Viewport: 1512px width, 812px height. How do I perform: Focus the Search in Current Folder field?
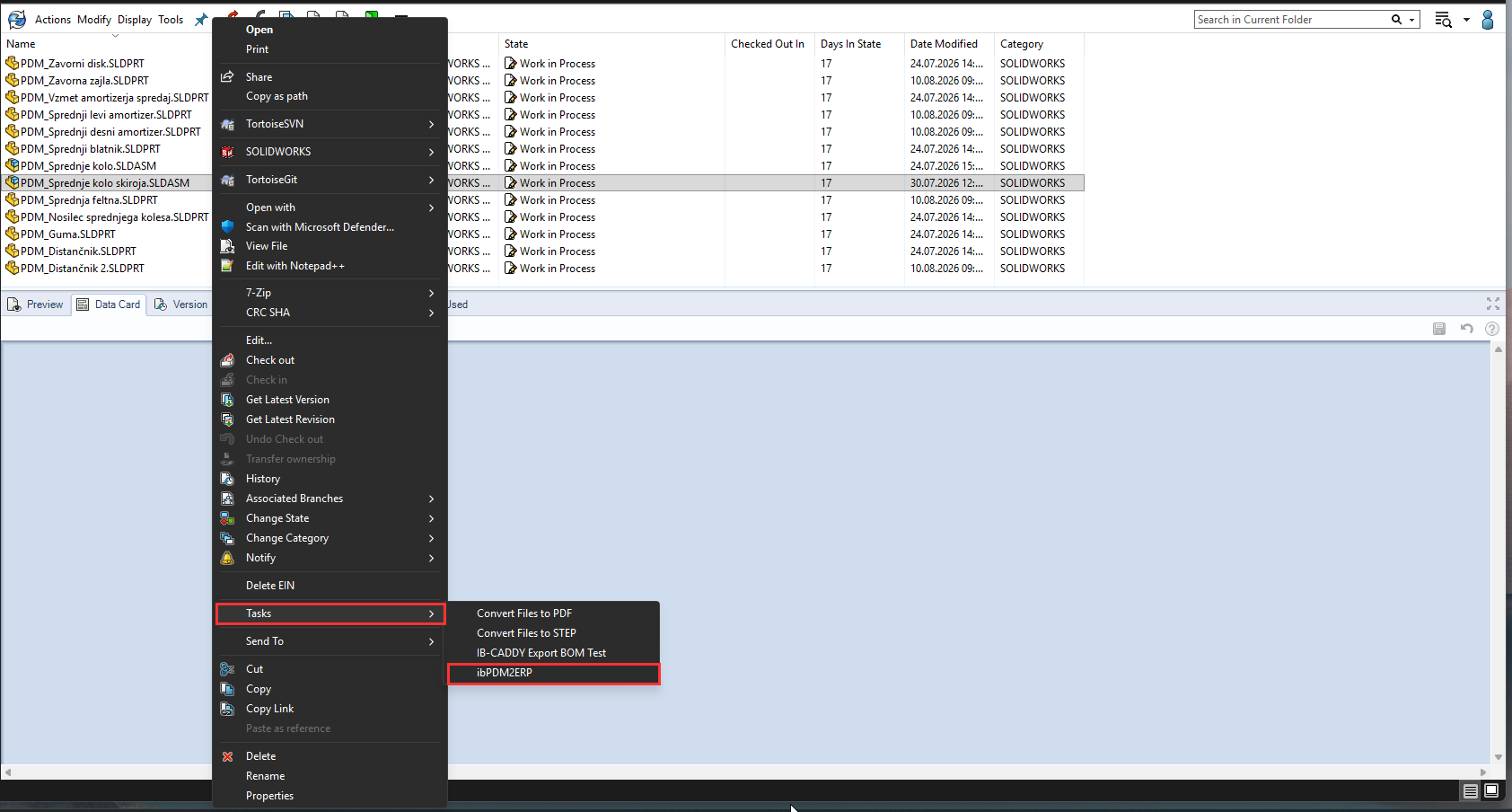[1292, 20]
